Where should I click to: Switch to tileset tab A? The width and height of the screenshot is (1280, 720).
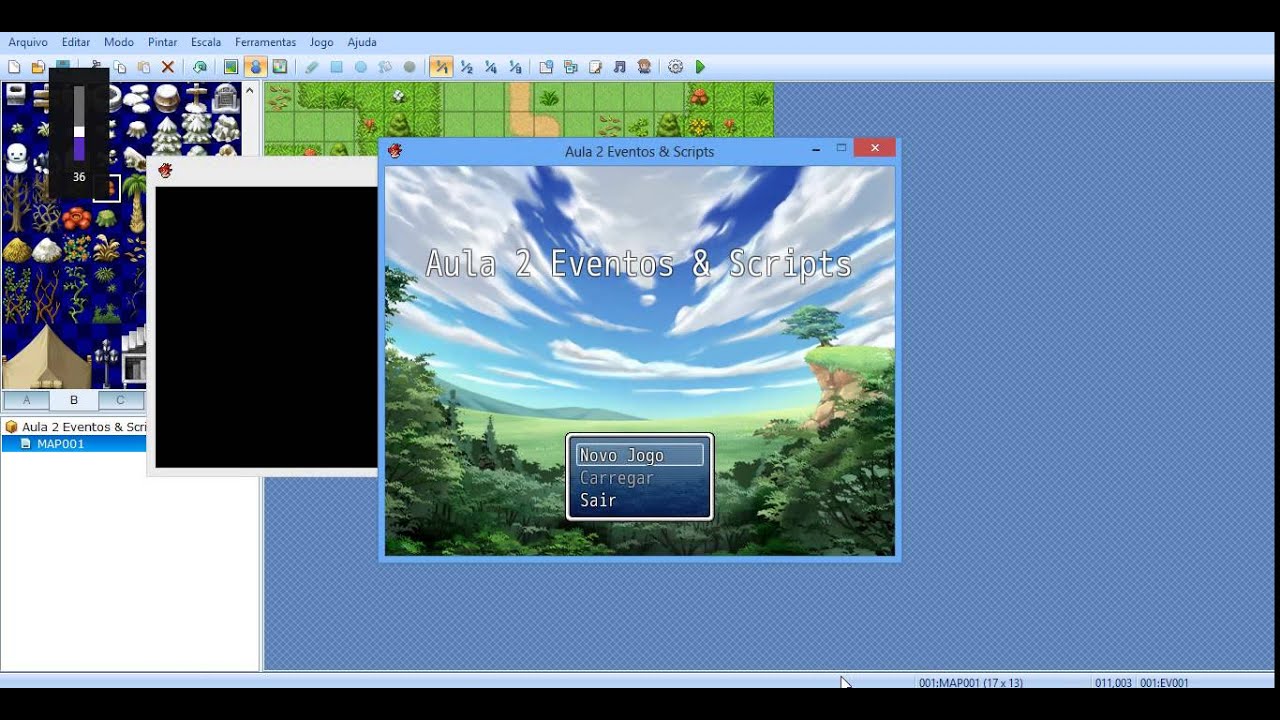pos(27,400)
